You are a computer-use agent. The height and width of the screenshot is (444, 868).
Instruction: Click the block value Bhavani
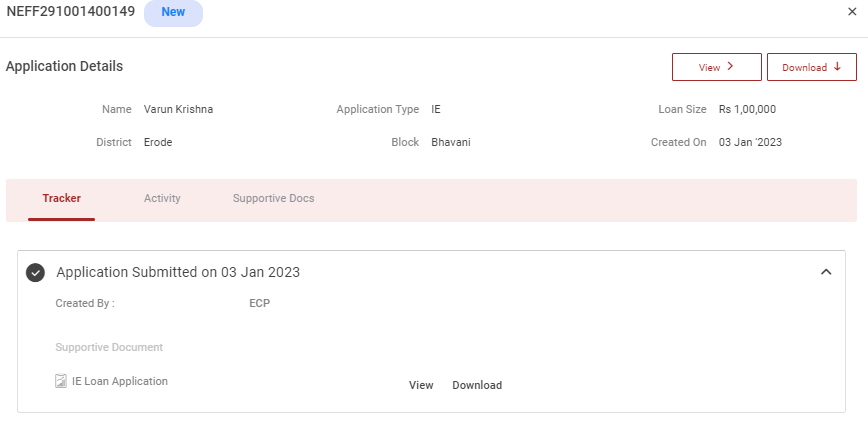[x=450, y=142]
